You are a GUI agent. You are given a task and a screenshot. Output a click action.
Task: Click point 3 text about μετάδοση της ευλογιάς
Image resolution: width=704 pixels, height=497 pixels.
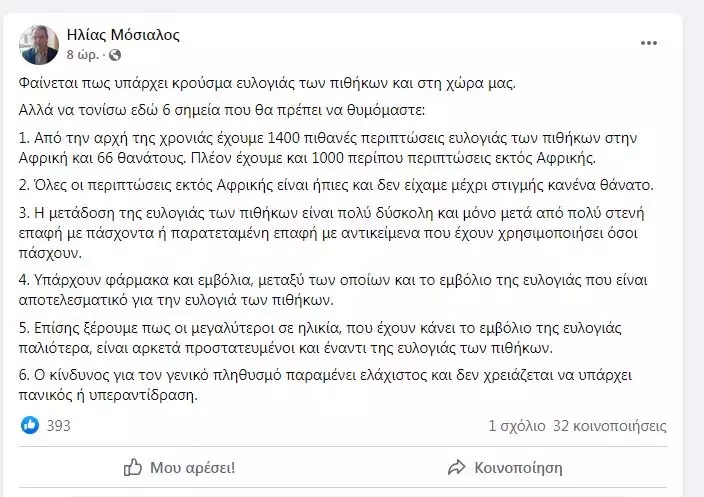pyautogui.click(x=331, y=233)
